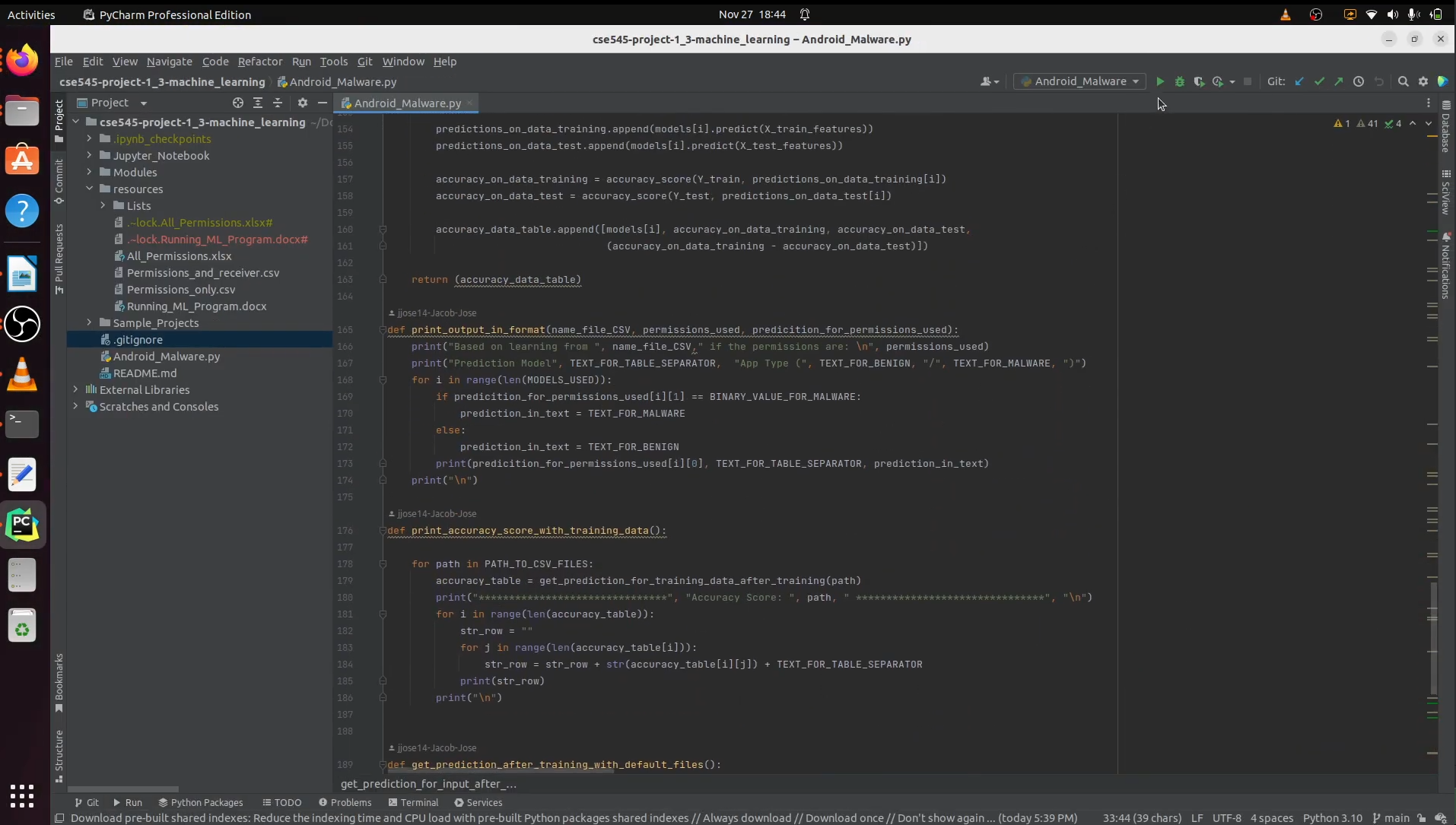The width and height of the screenshot is (1456, 825).
Task: Select Permissions_only.csv in project tree
Action: pos(181,289)
